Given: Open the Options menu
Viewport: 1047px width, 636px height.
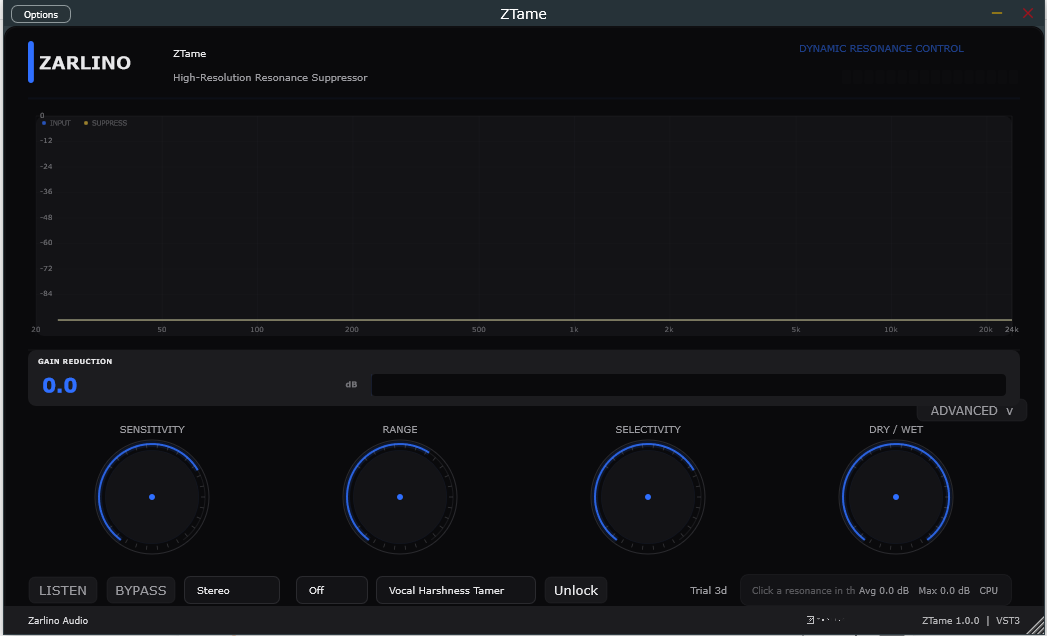Looking at the screenshot, I should tap(41, 14).
